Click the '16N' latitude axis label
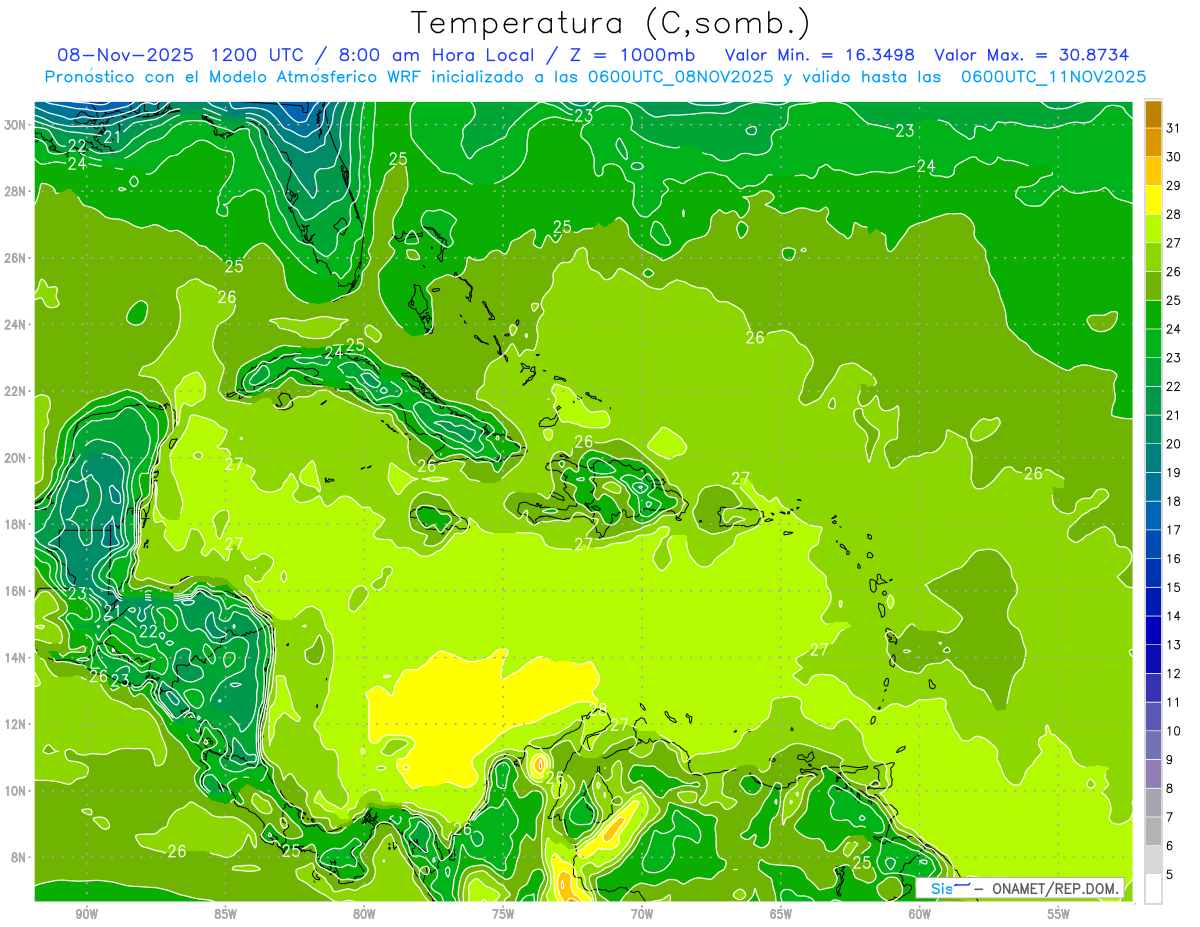The height and width of the screenshot is (927, 1200). click(16, 591)
